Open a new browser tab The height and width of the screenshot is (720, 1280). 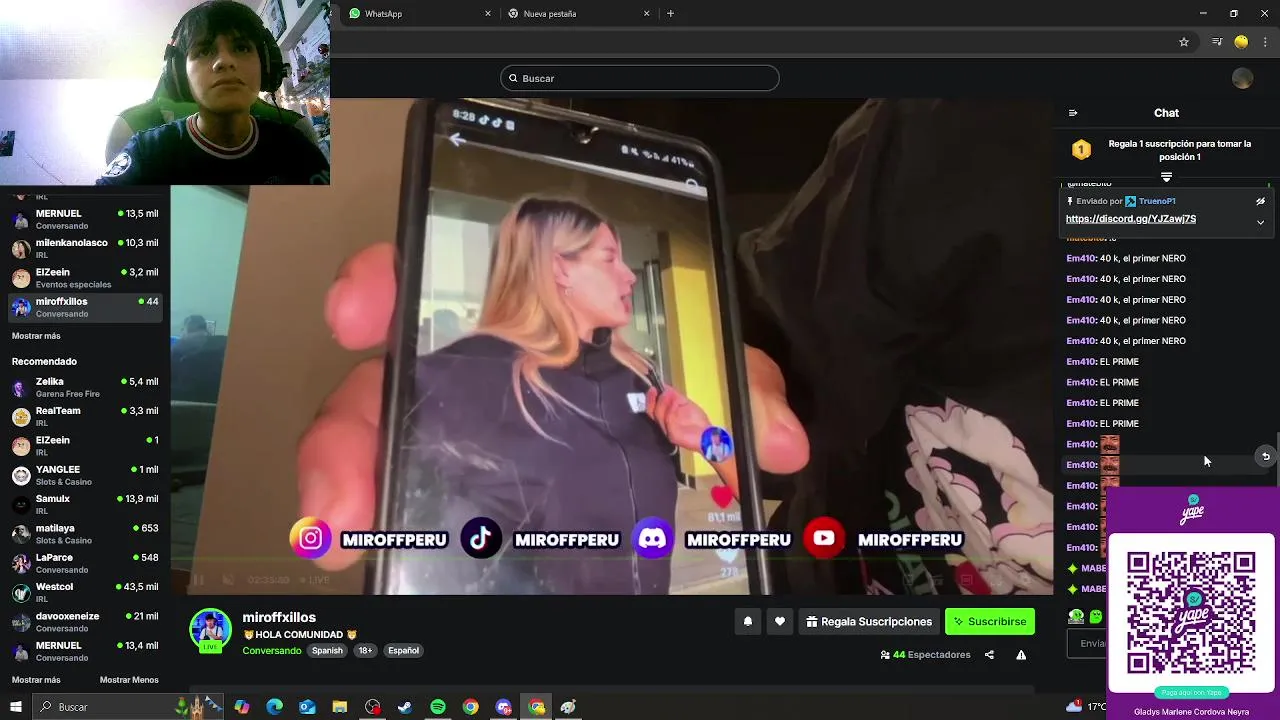click(x=670, y=14)
